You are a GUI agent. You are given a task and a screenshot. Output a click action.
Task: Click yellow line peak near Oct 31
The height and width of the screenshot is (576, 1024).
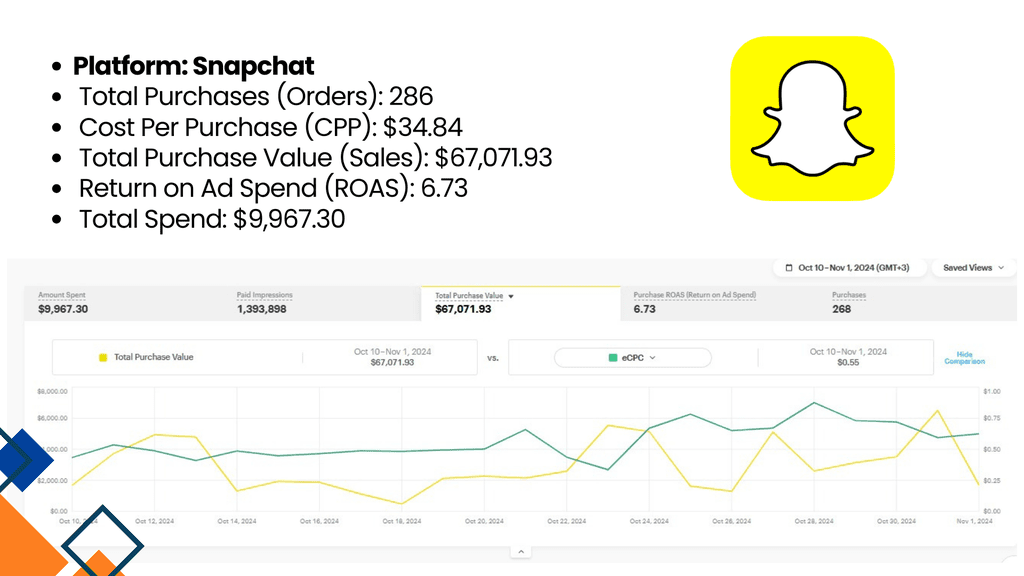938,411
